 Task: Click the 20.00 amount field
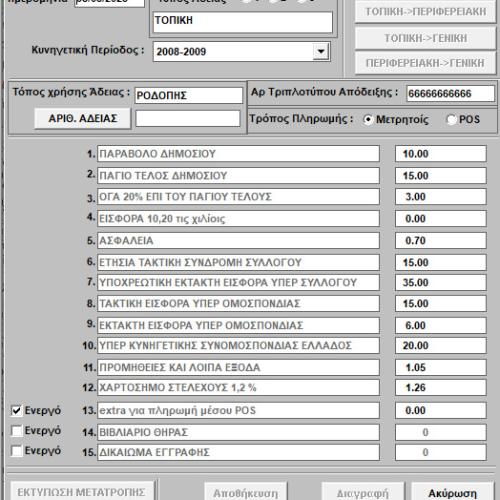coord(441,345)
